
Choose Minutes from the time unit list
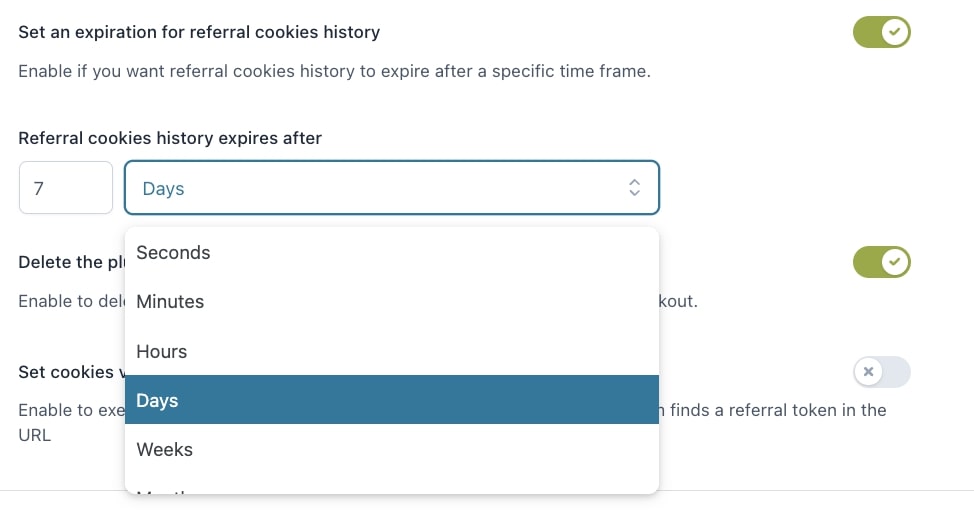391,302
